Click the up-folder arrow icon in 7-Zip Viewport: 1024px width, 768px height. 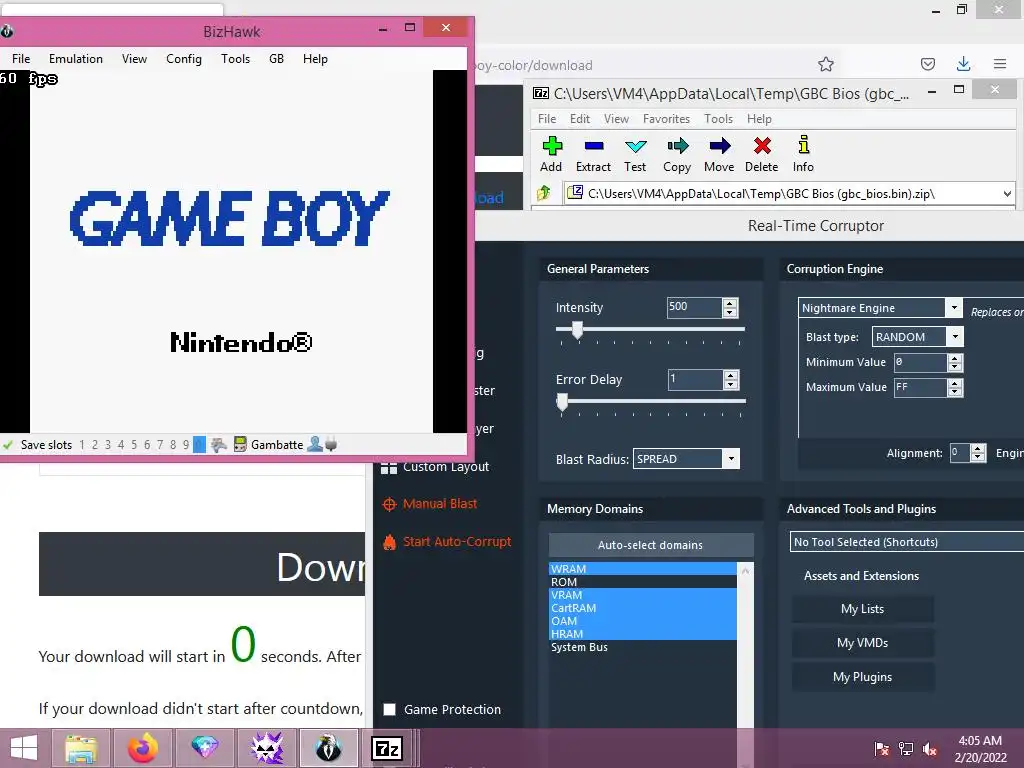coord(543,193)
